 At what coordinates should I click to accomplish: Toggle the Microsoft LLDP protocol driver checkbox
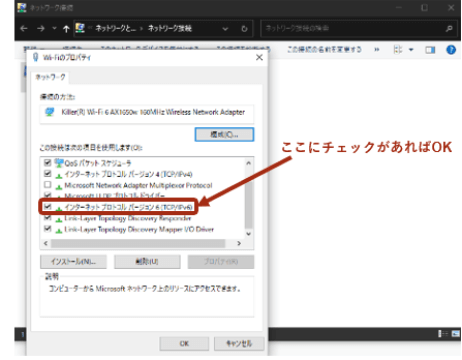coord(48,195)
